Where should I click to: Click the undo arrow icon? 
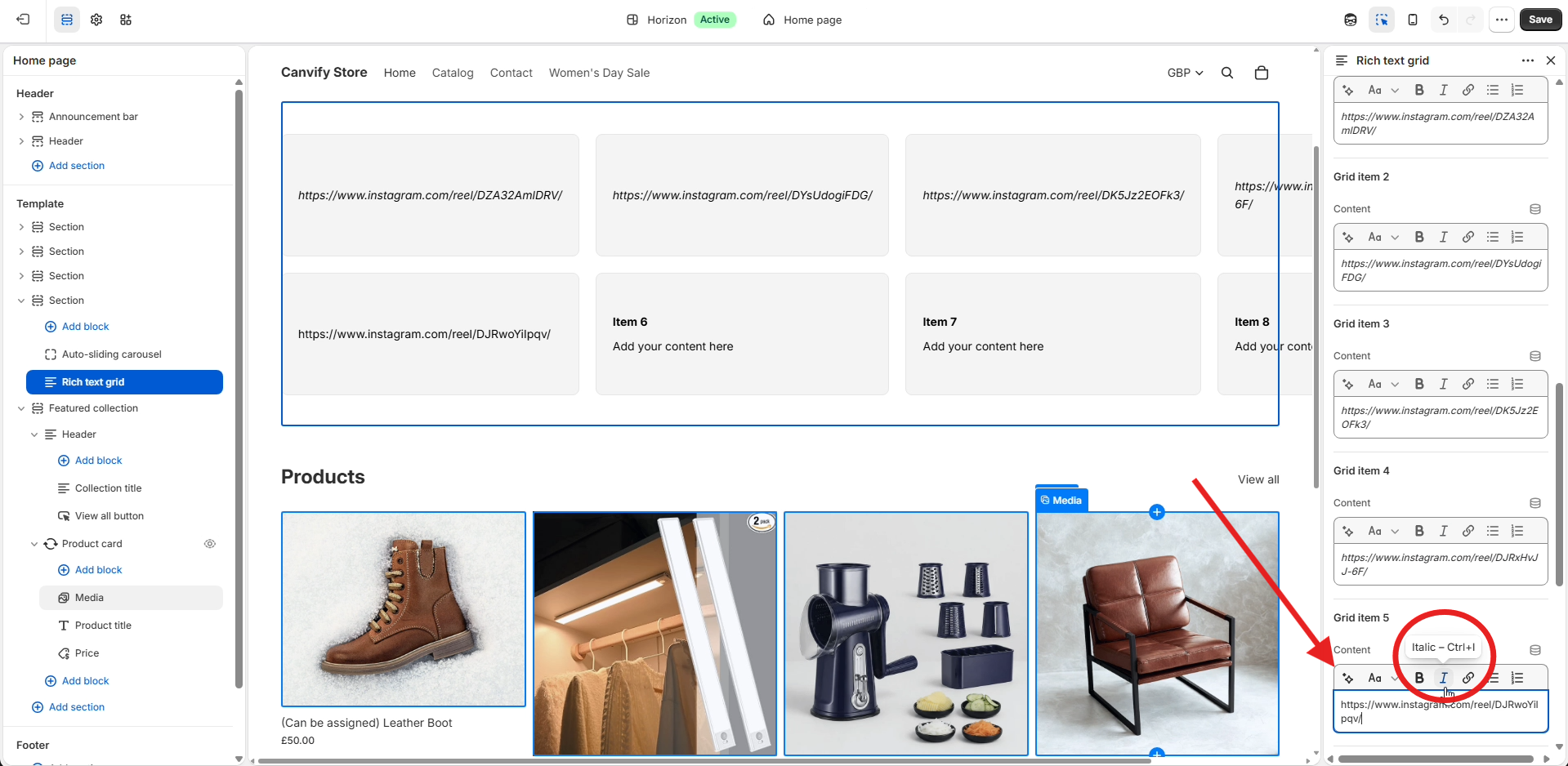click(1444, 20)
